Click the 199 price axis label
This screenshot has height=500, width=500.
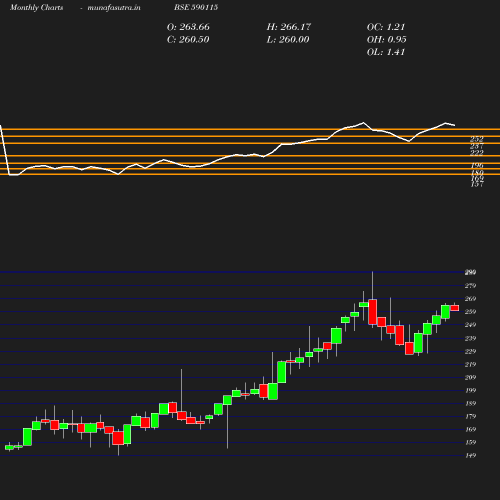(x=470, y=390)
